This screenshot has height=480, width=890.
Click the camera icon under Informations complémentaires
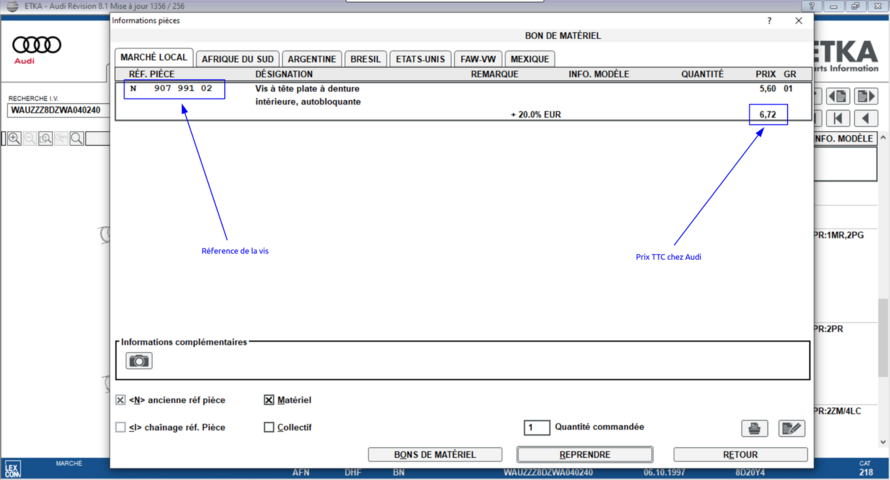pos(138,361)
